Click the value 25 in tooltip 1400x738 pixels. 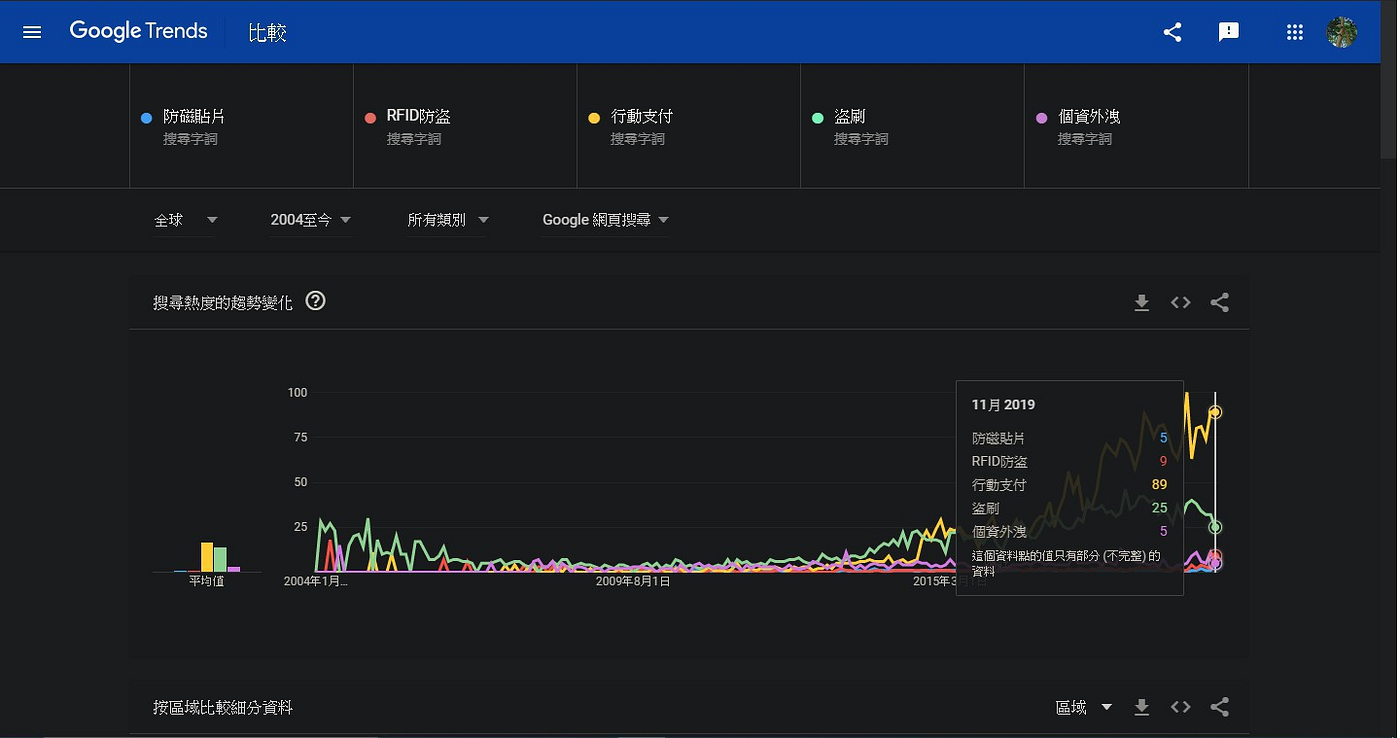[1159, 508]
